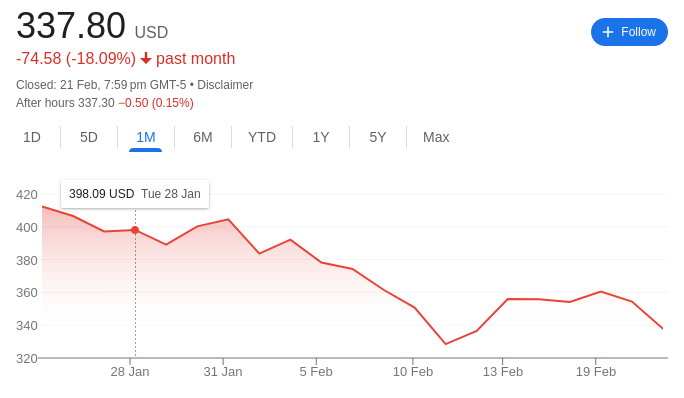Click the 337.80 price heading
Image resolution: width=684 pixels, height=398 pixels.
click(71, 25)
